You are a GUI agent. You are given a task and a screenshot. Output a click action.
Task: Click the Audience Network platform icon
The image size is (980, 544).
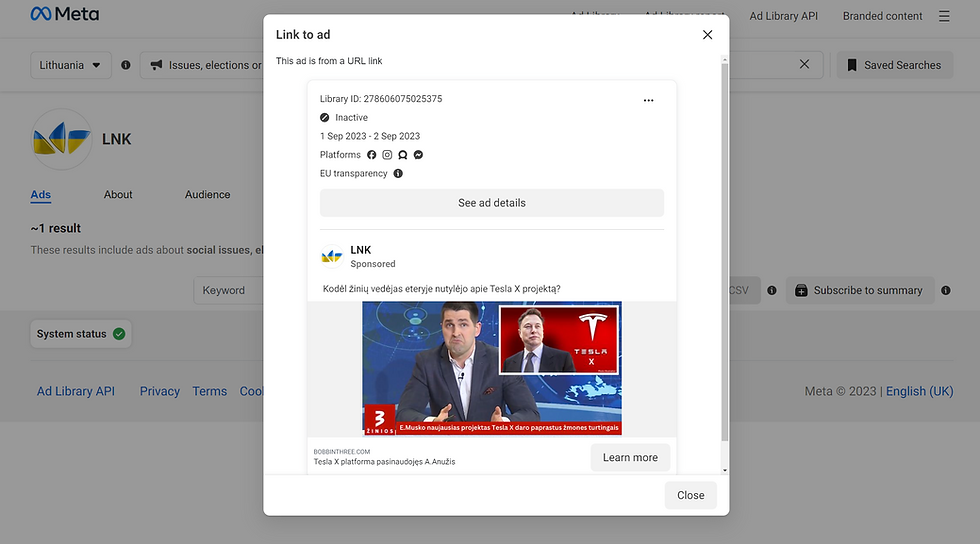[402, 154]
